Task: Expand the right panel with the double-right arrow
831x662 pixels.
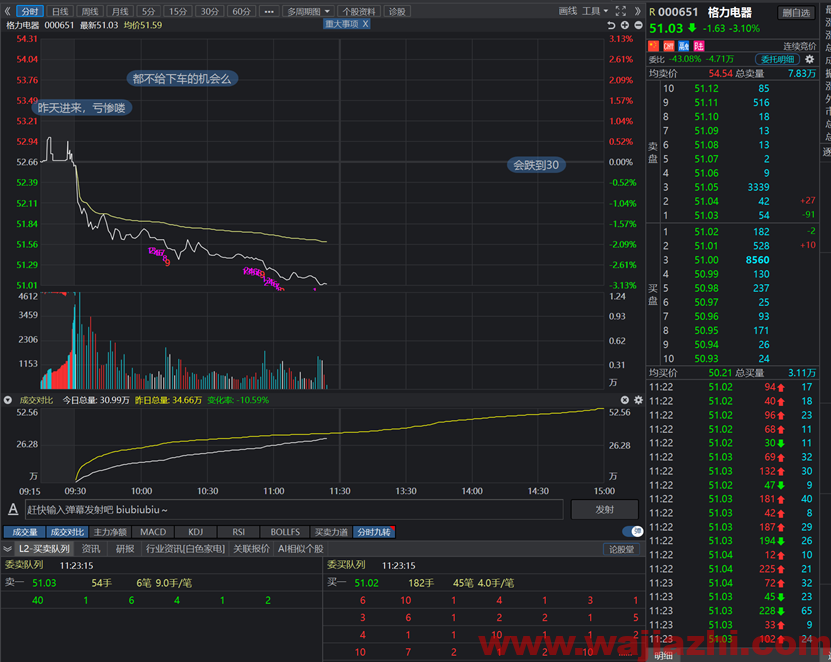Action: tap(638, 11)
